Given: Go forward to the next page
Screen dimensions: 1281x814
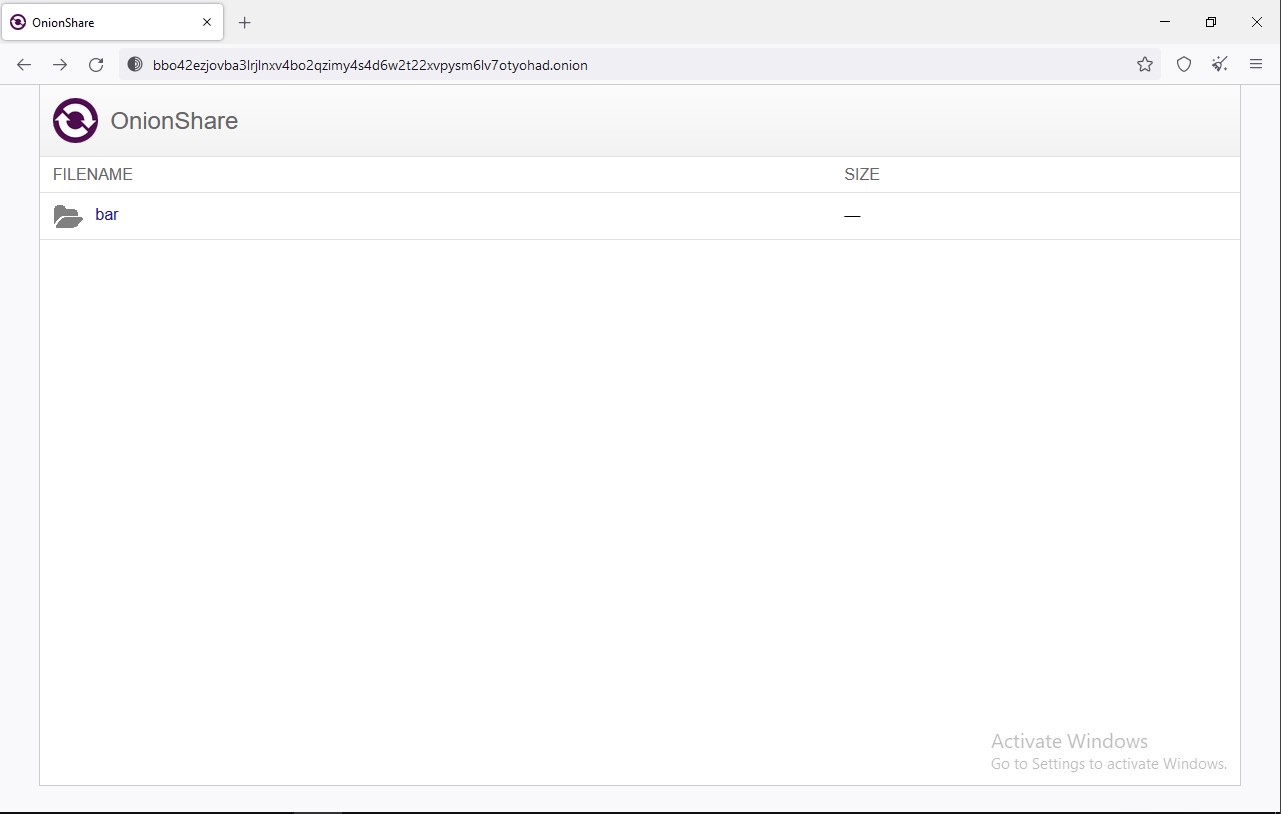Looking at the screenshot, I should pos(60,65).
